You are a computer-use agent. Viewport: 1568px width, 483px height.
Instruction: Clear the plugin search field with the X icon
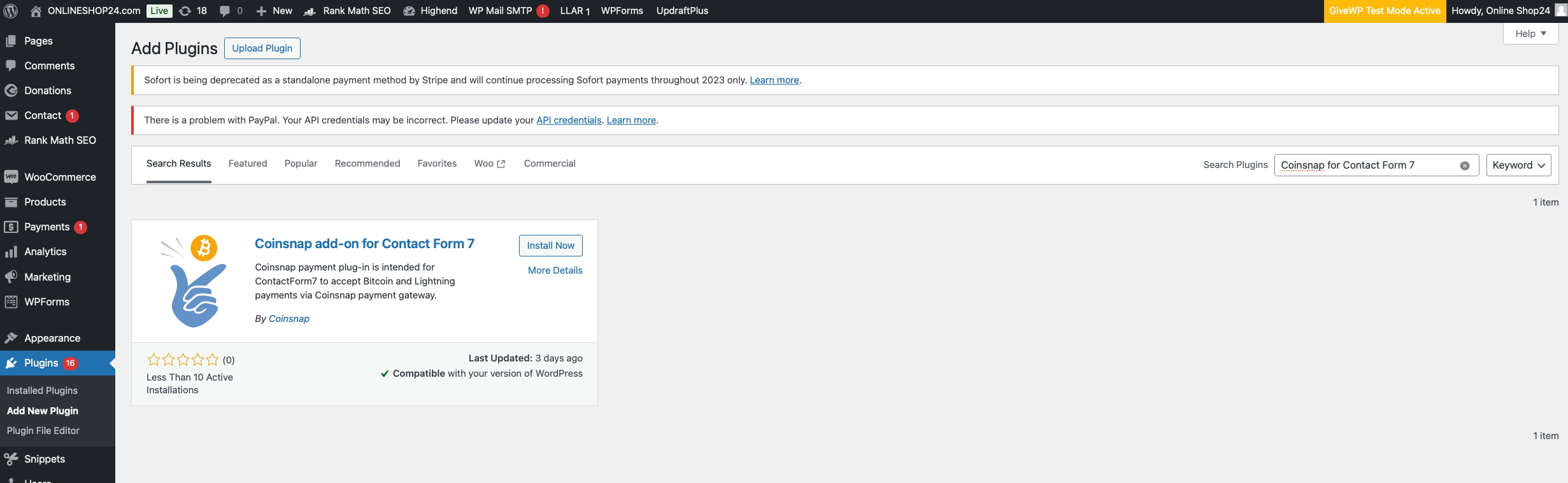coord(1465,165)
